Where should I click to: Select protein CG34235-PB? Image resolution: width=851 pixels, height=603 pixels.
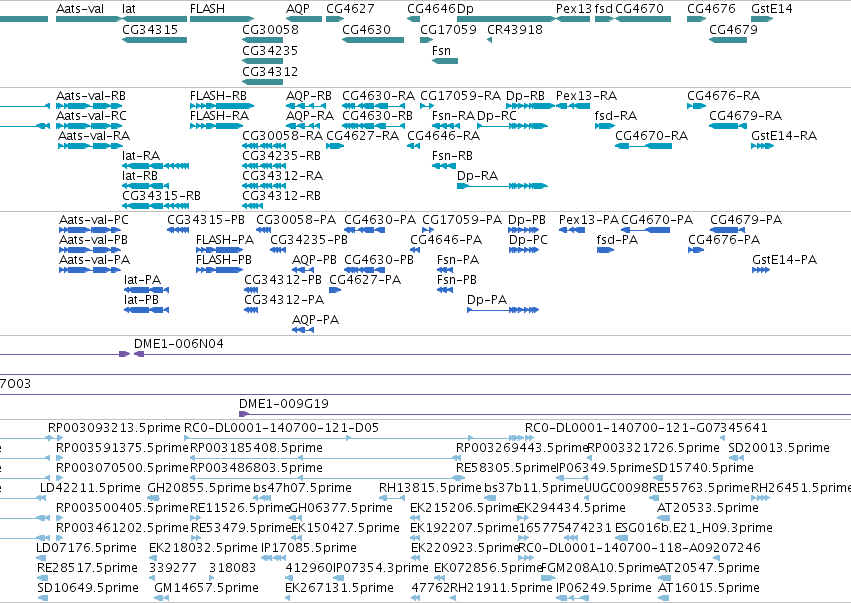pyautogui.click(x=309, y=240)
